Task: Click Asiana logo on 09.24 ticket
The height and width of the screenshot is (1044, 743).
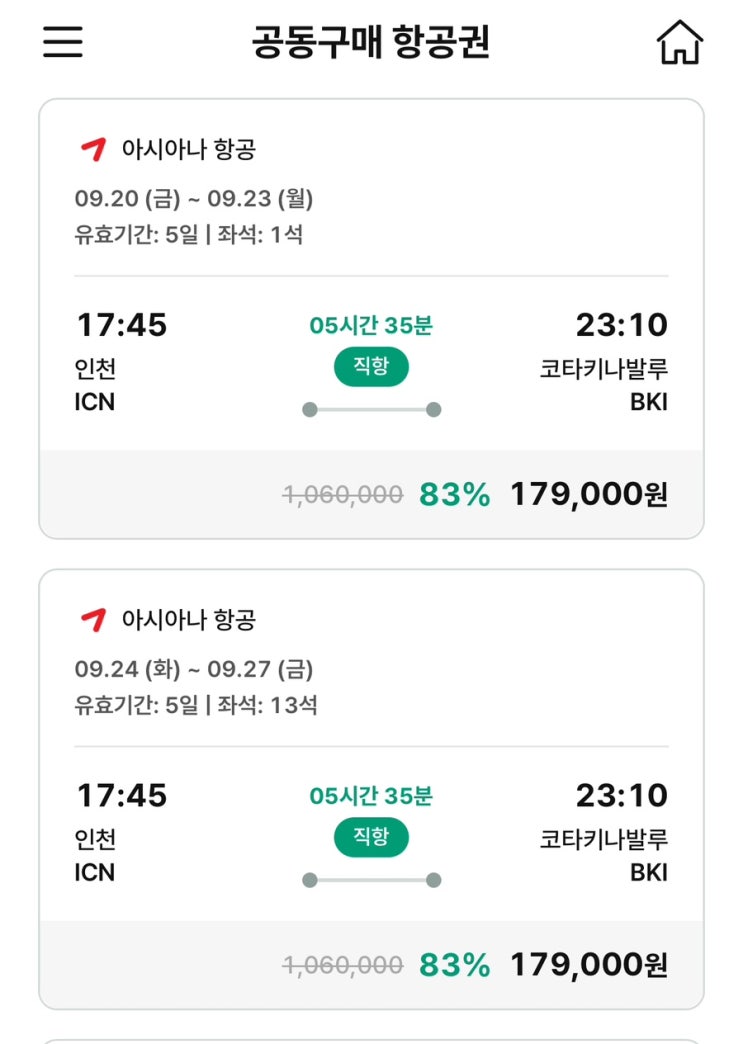Action: tap(92, 620)
